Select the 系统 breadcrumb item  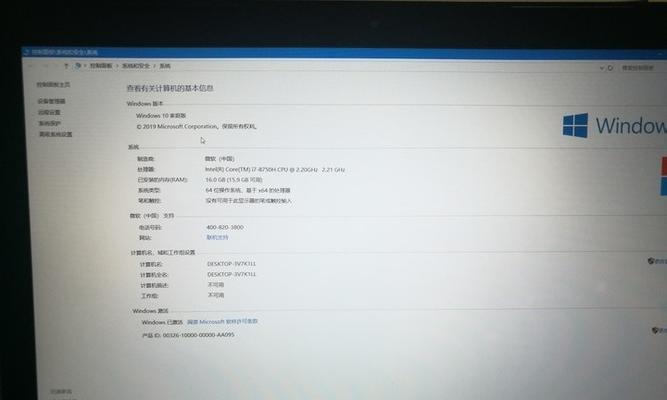(x=165, y=66)
